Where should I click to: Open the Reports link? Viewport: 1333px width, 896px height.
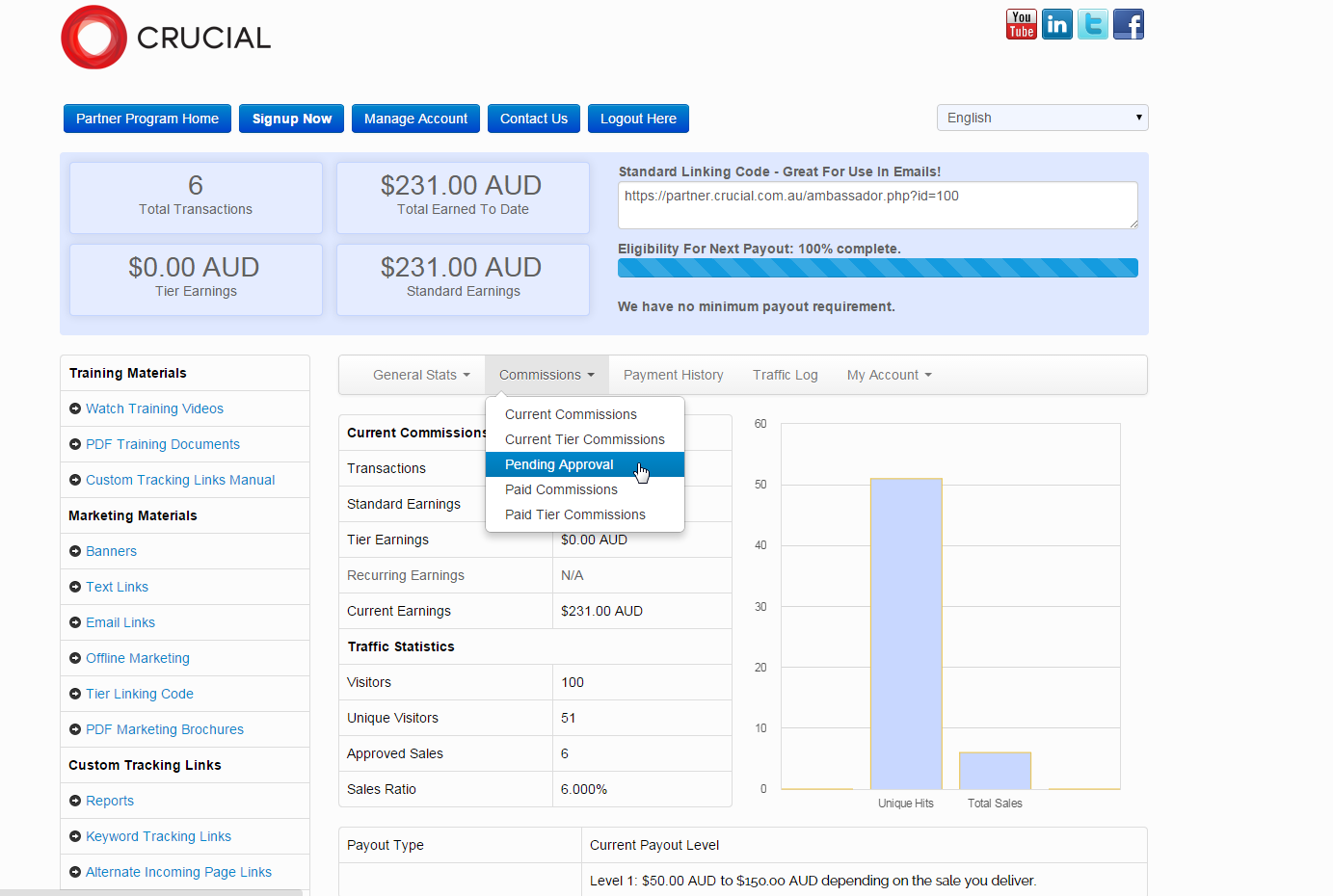(x=110, y=801)
